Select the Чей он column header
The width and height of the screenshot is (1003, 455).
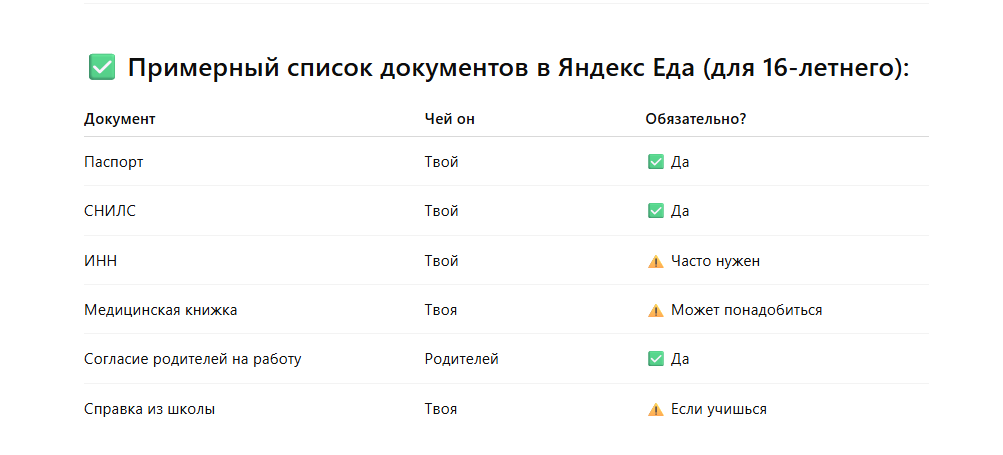click(450, 119)
